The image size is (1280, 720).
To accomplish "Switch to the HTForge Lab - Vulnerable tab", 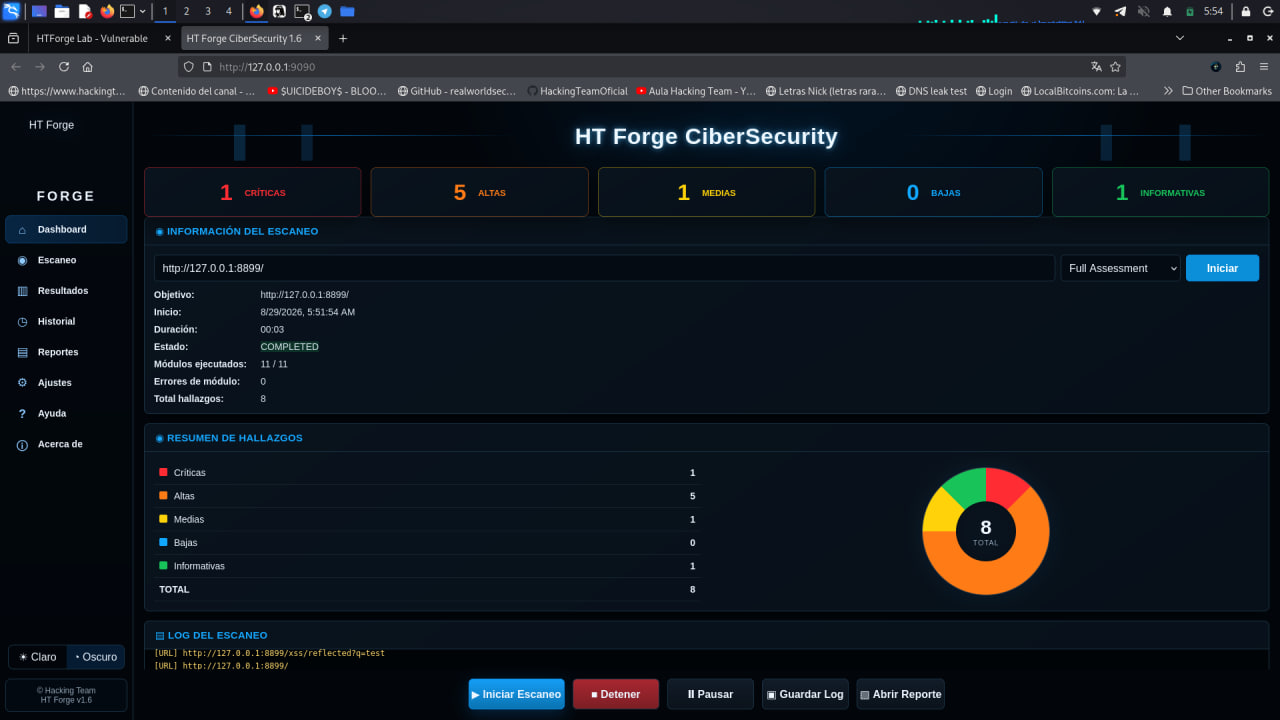I will (91, 38).
